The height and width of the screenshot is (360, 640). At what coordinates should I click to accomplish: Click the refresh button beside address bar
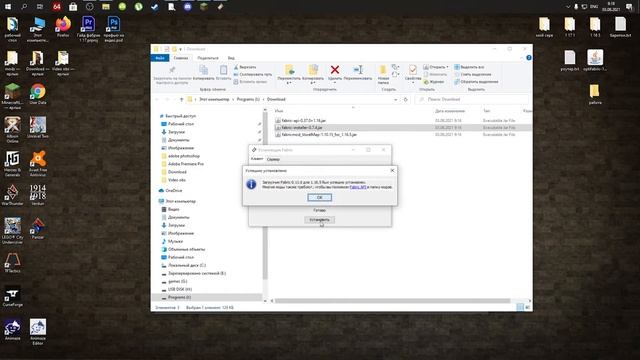(x=405, y=99)
